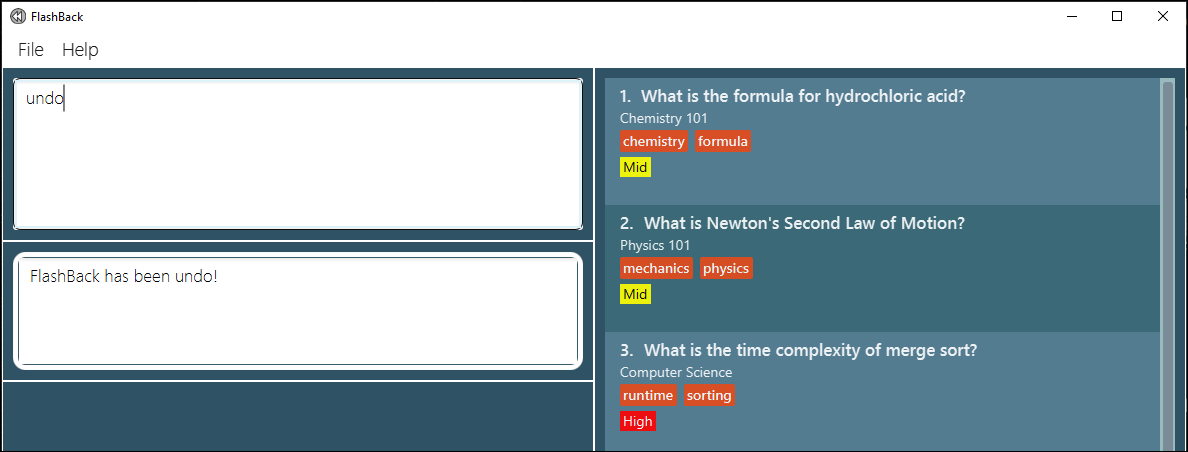Click the runtime tag
The image size is (1188, 452).
tap(648, 395)
